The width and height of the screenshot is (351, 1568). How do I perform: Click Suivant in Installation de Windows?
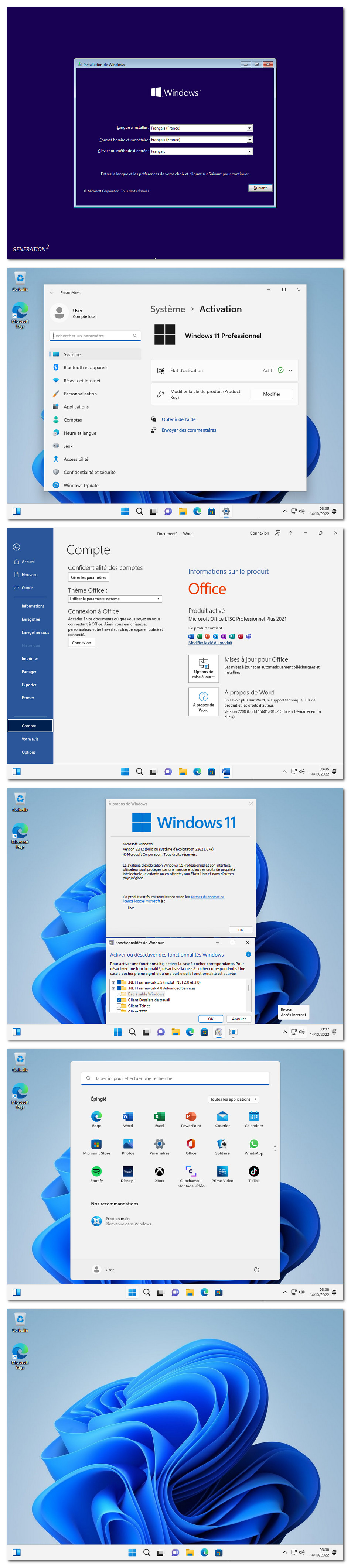pos(260,188)
